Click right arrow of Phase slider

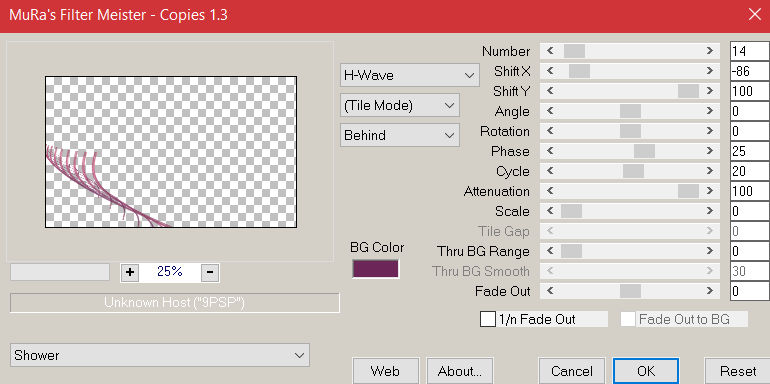(x=710, y=151)
